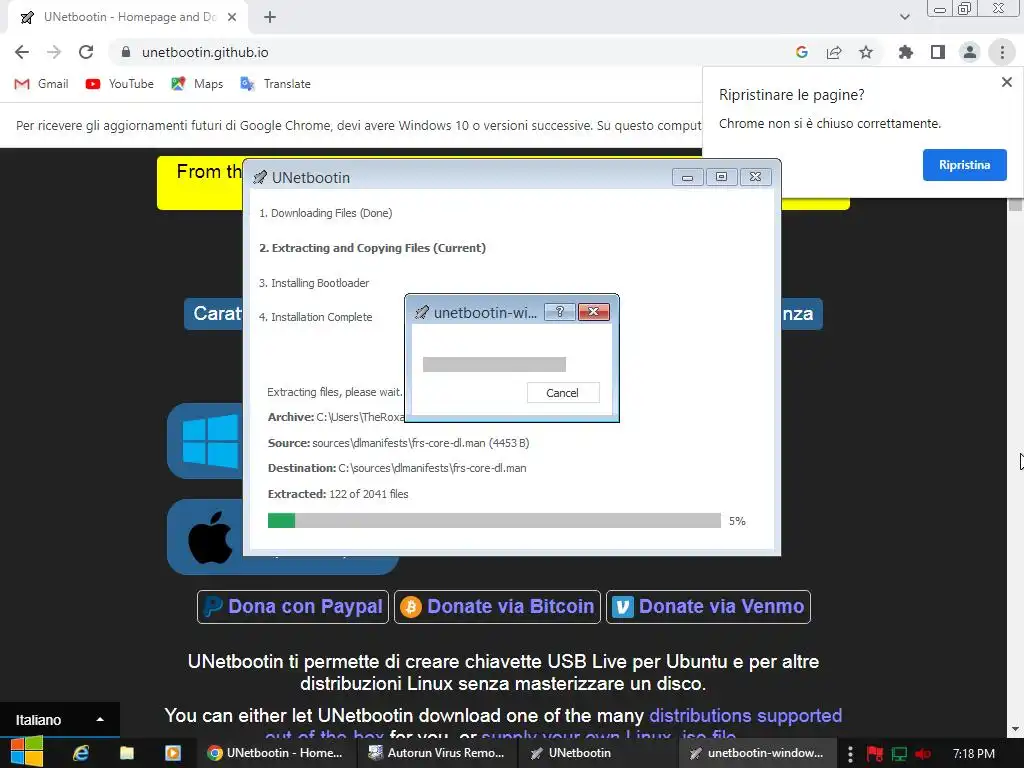Cancel the unetbootin-wi... progress dialog
The height and width of the screenshot is (768, 1024).
(562, 392)
